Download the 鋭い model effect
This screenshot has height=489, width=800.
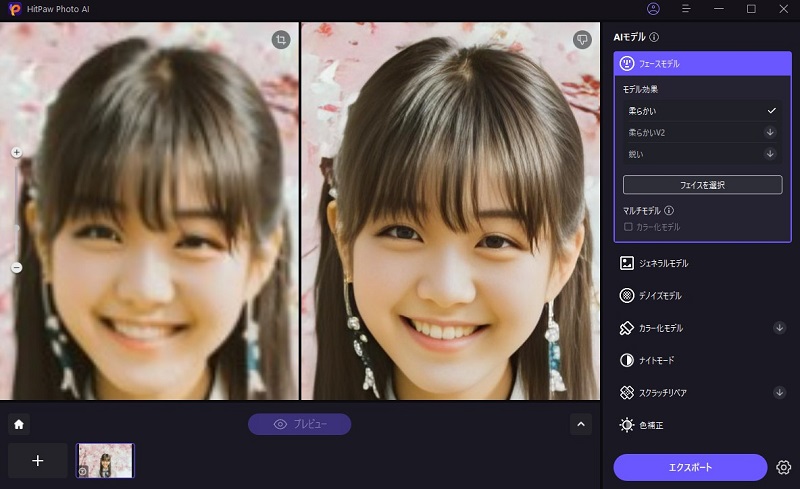click(770, 154)
